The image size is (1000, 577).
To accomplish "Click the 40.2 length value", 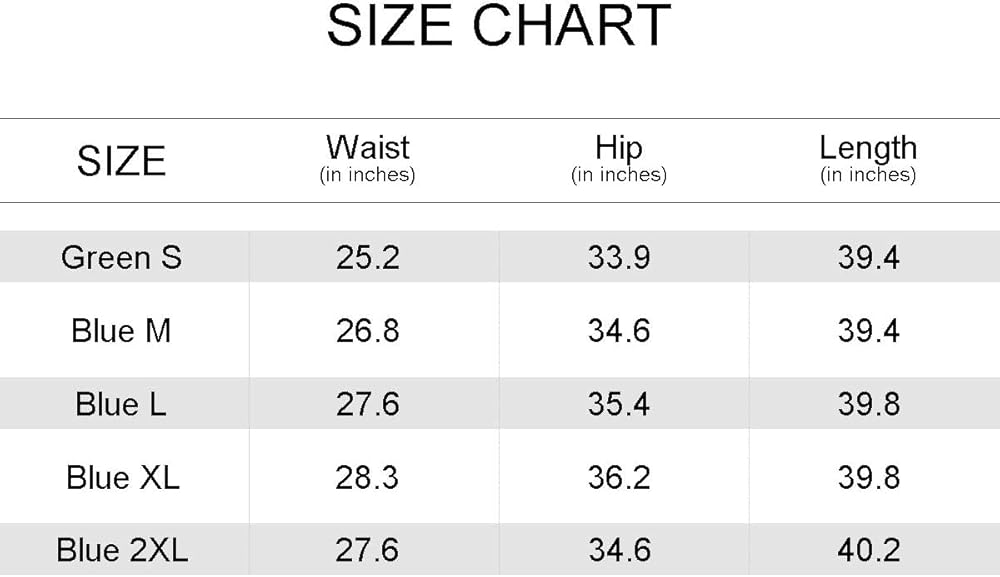I will [869, 550].
